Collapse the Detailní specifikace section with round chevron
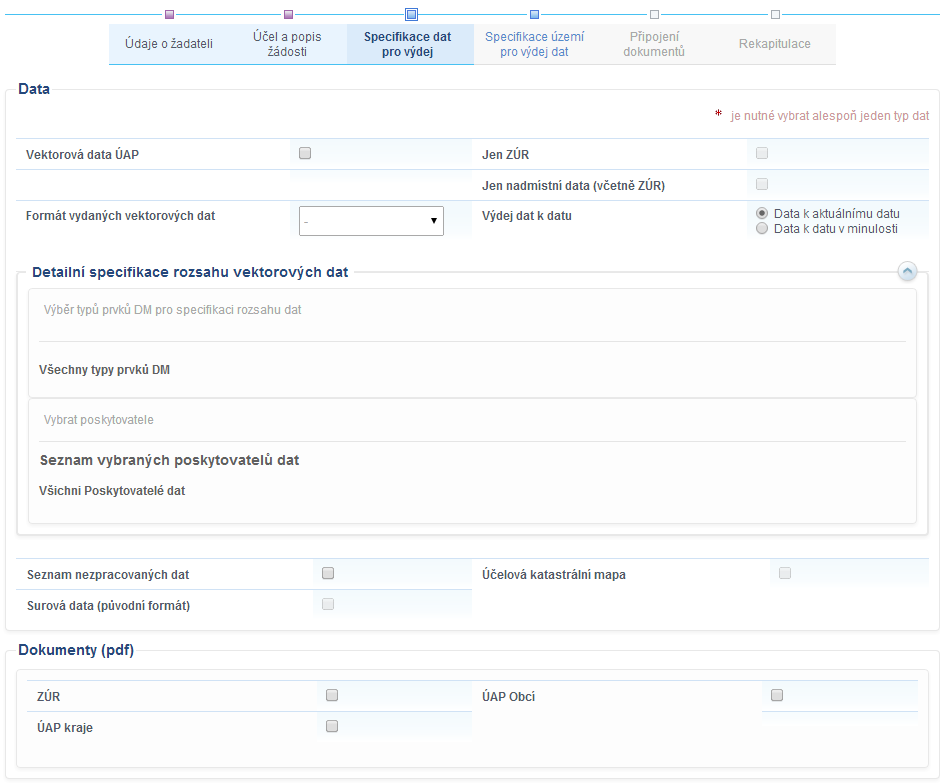This screenshot has width=947, height=784. click(907, 271)
